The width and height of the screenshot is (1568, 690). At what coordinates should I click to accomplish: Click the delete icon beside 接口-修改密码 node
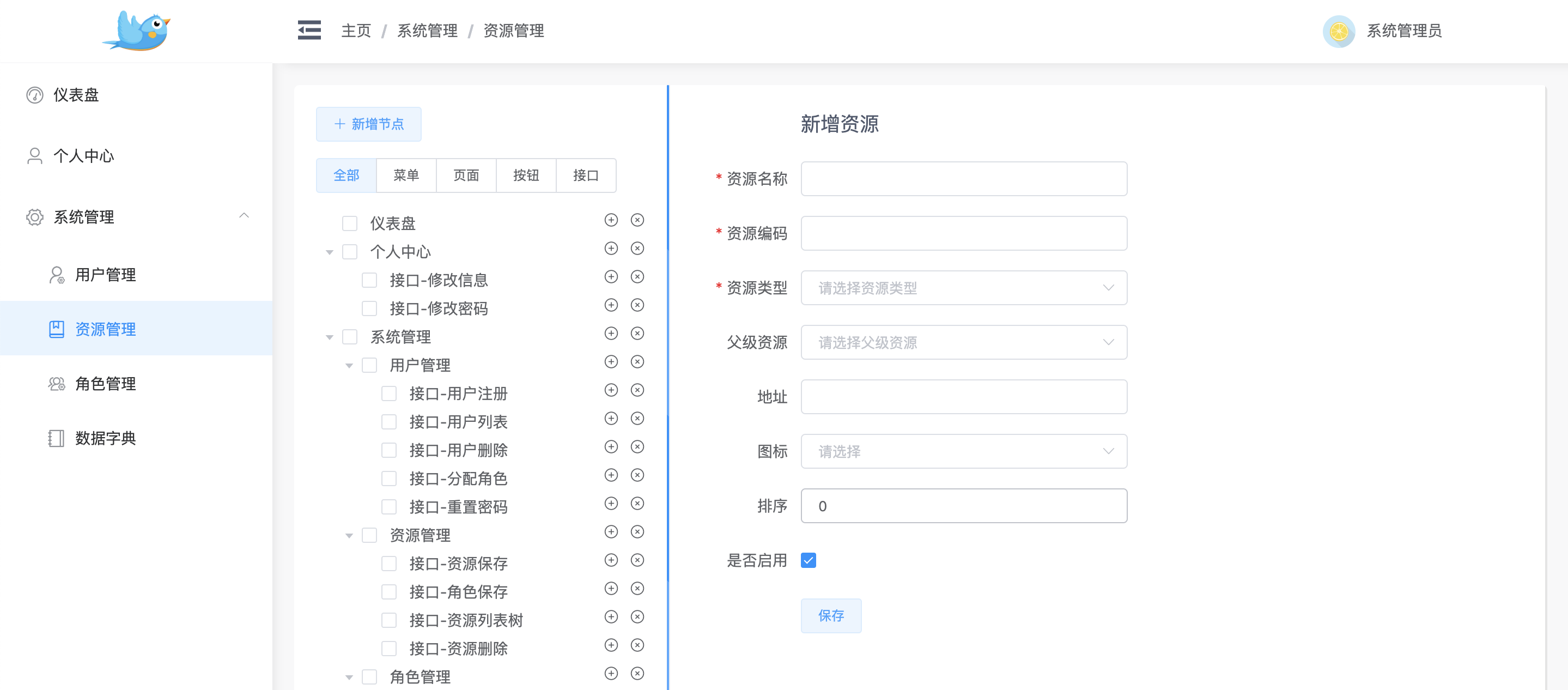[x=637, y=305]
